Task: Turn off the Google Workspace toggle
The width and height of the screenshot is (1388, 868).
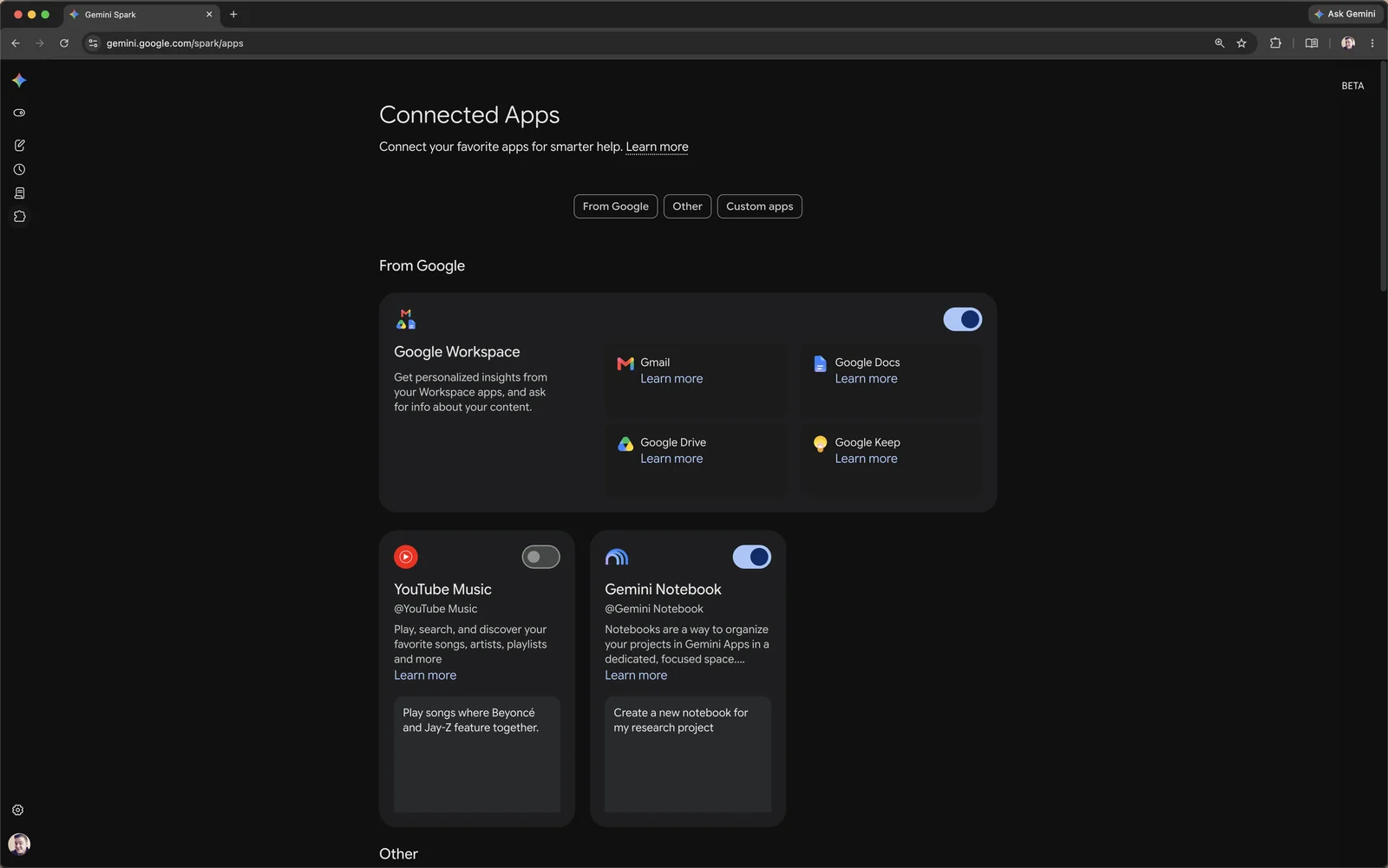Action: pos(963,319)
